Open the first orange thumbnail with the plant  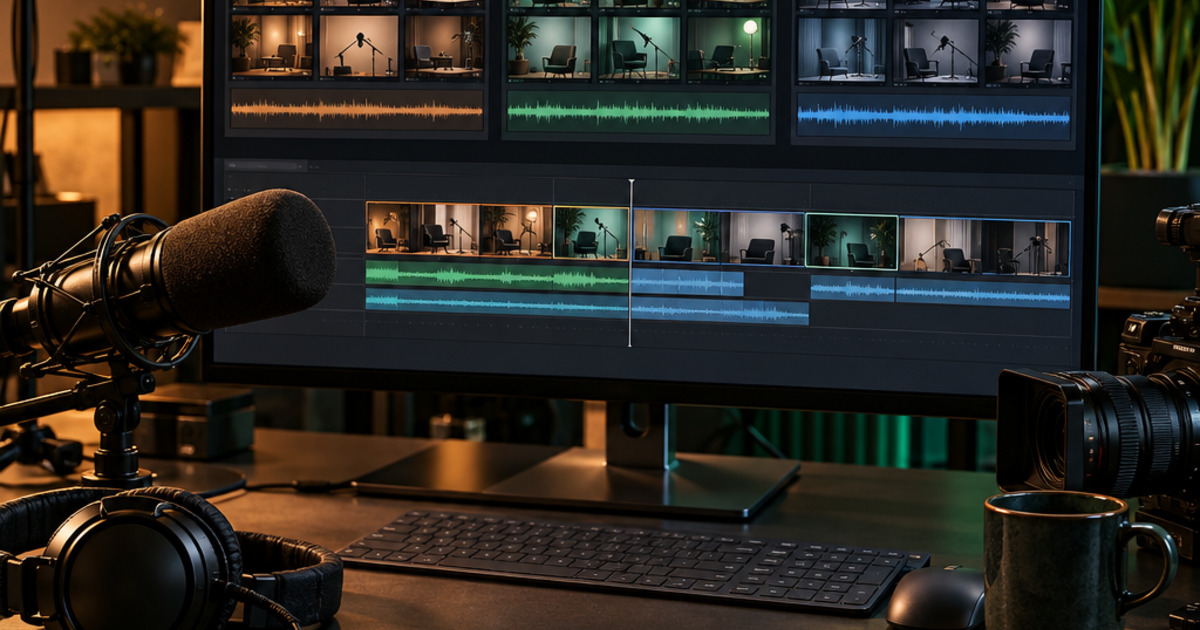[272, 45]
